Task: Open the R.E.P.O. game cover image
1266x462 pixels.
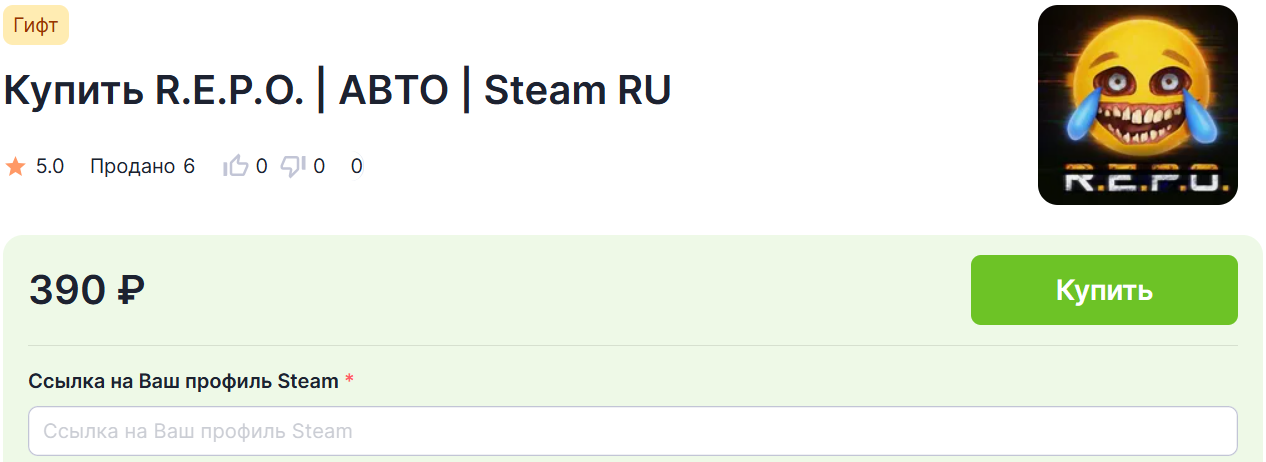Action: (x=1138, y=105)
